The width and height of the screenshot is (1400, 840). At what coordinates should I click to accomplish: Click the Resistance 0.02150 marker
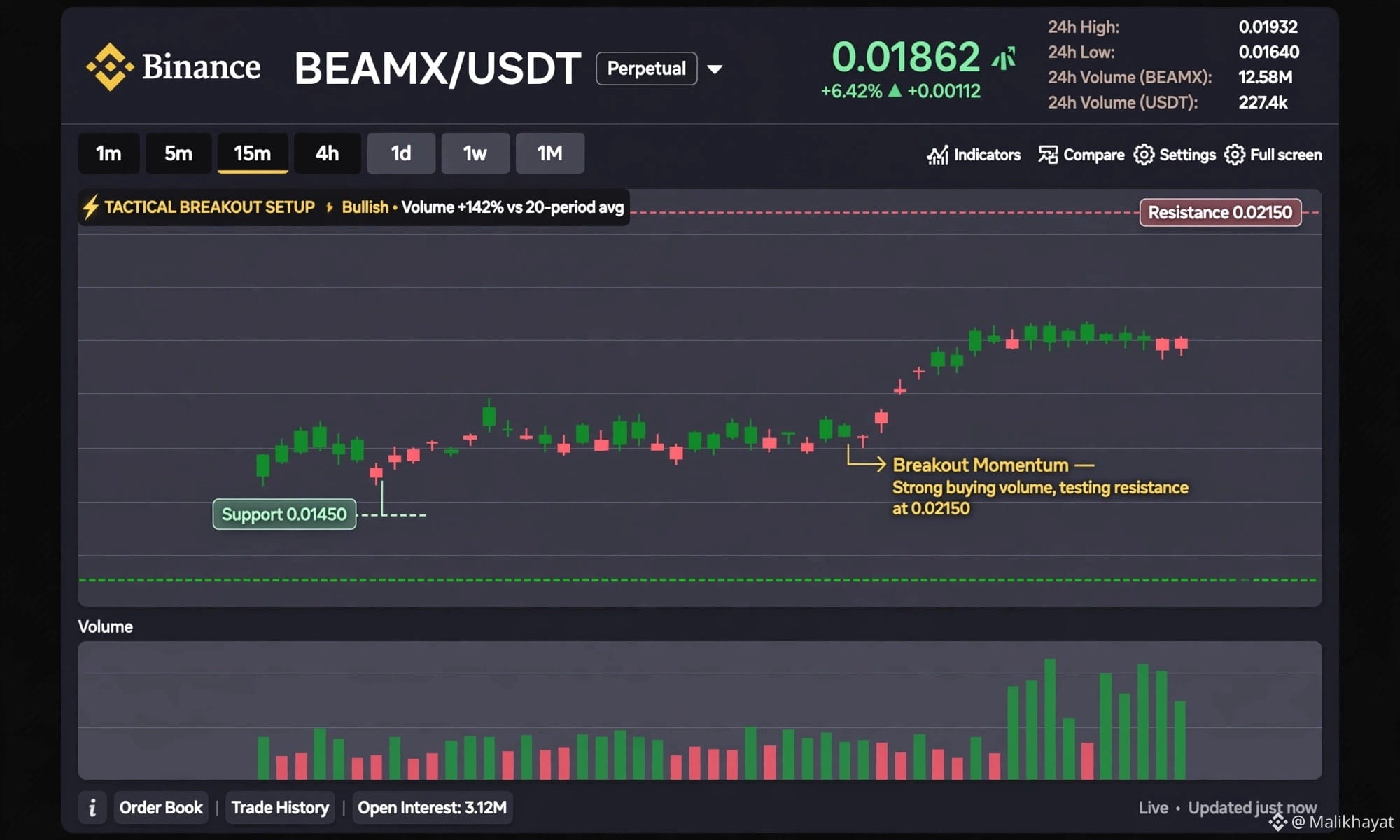pos(1220,212)
